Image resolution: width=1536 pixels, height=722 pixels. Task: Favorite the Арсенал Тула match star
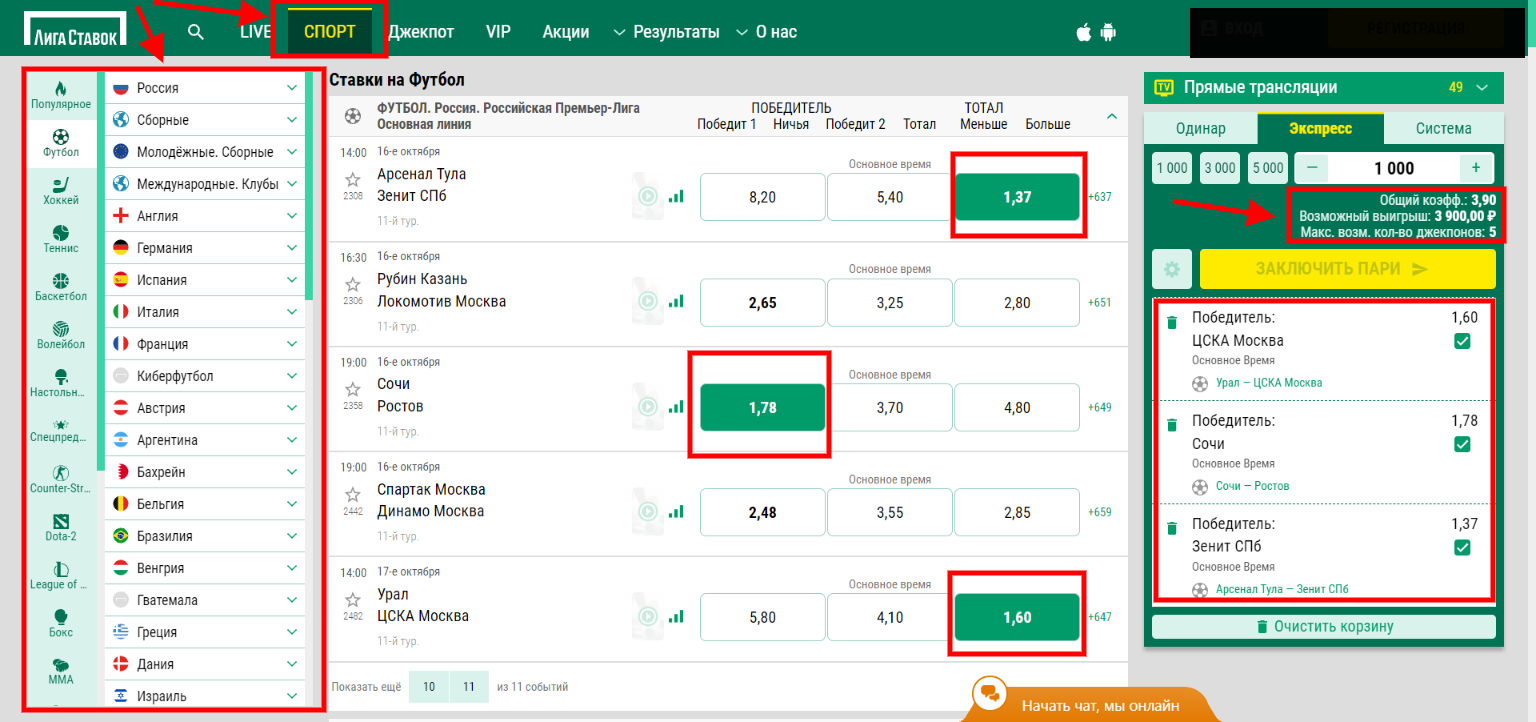(352, 179)
